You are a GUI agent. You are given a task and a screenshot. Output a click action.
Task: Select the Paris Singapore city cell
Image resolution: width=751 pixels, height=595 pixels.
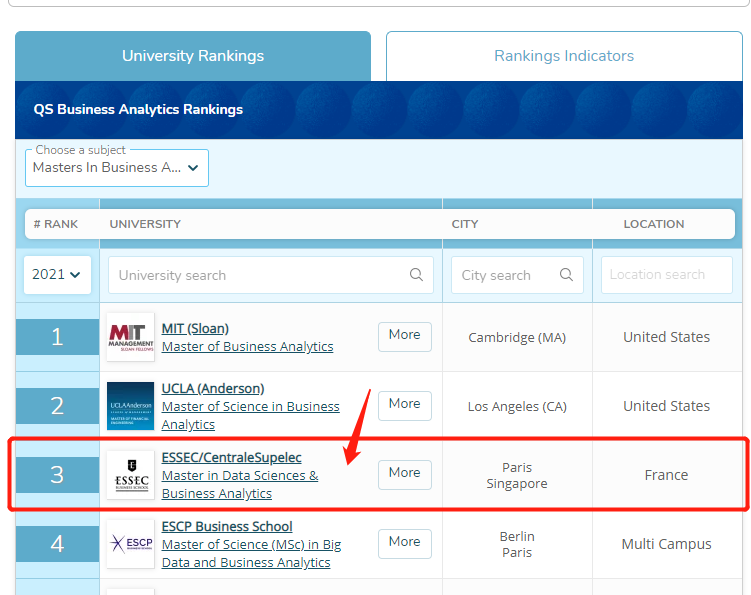tap(517, 475)
